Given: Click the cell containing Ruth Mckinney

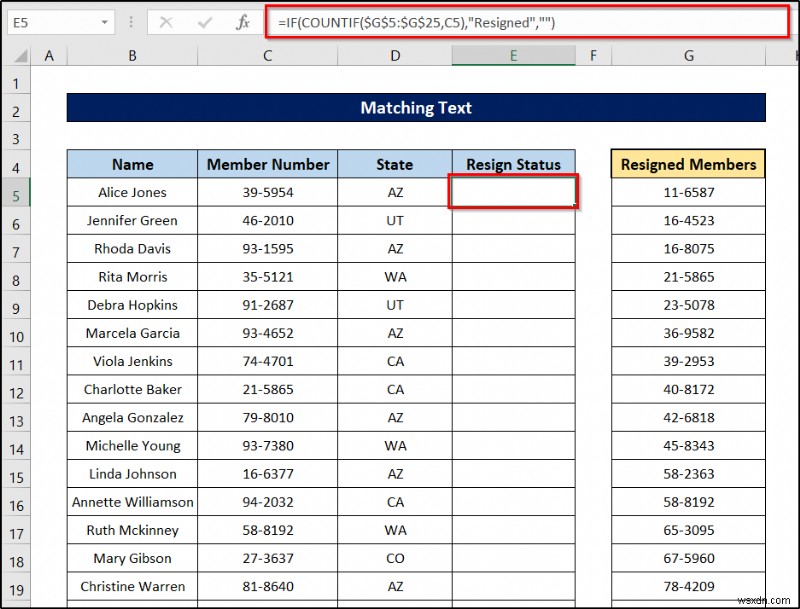Looking at the screenshot, I should click(x=132, y=530).
